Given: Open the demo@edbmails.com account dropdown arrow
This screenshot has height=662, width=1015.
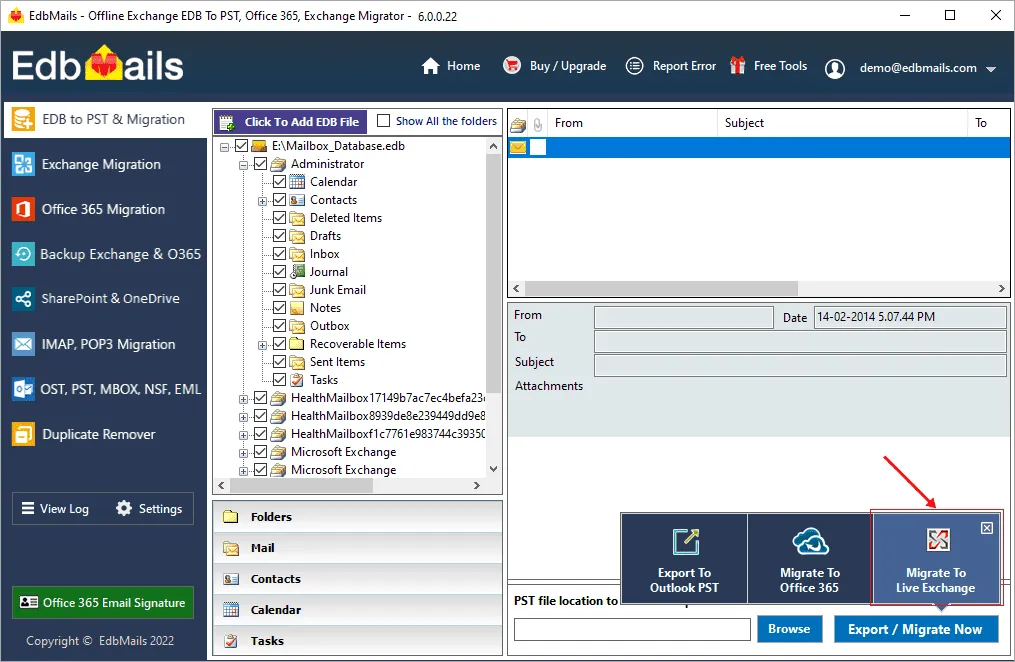Looking at the screenshot, I should click(x=991, y=69).
